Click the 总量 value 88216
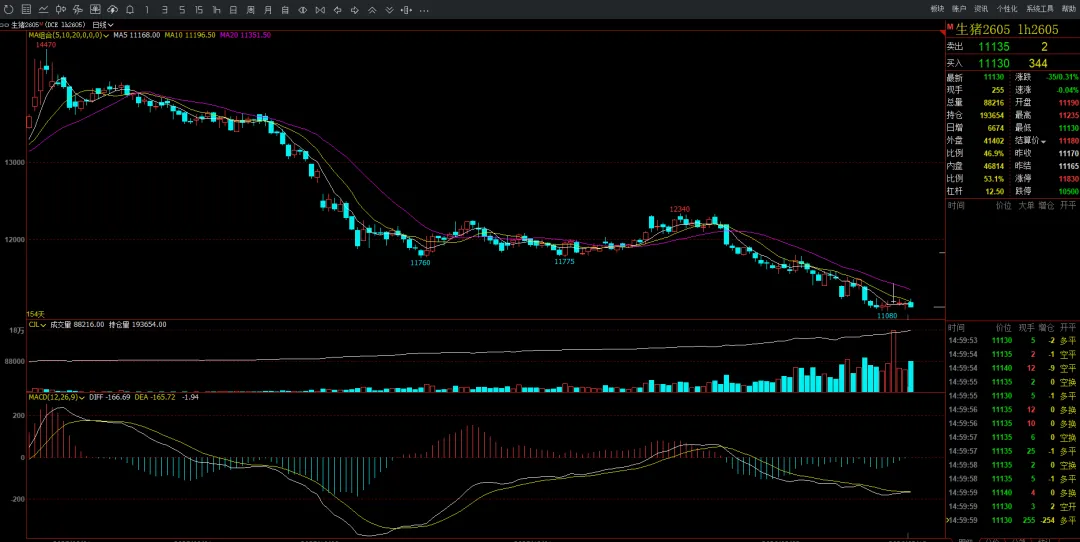1080x542 pixels. 995,103
